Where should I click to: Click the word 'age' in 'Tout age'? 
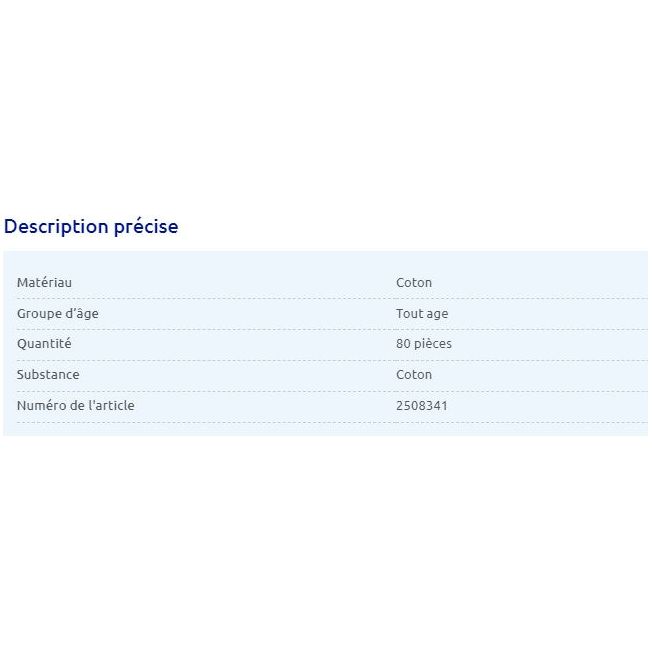point(437,315)
